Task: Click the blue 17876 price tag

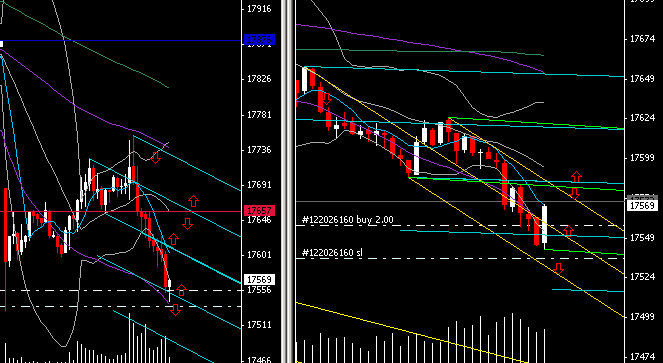Action: pyautogui.click(x=259, y=40)
